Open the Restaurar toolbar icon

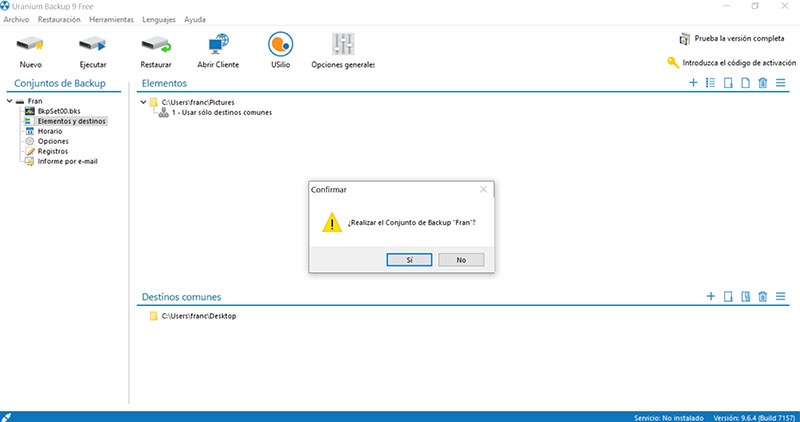tap(156, 44)
